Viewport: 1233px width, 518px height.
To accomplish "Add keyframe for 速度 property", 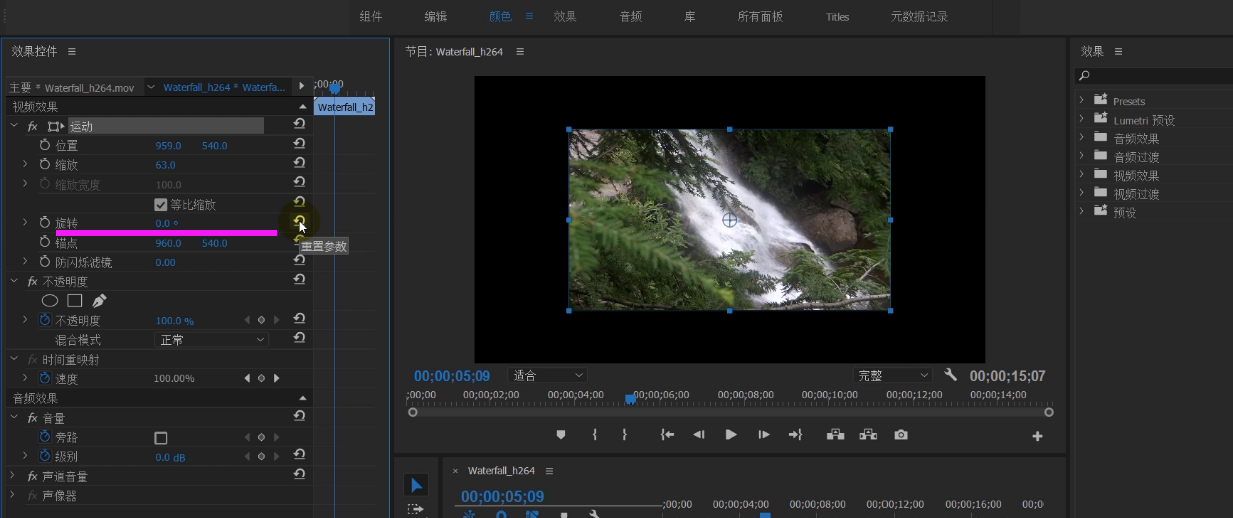I will pyautogui.click(x=261, y=378).
